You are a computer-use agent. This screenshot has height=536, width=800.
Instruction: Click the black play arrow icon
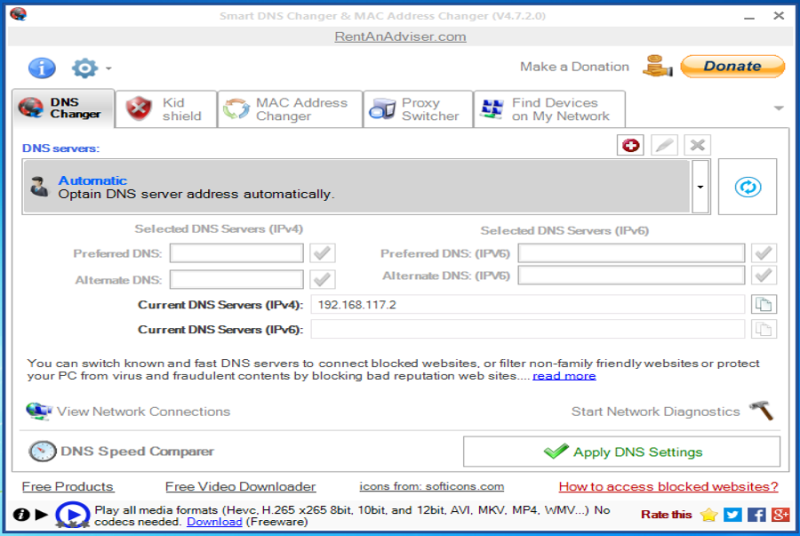[x=41, y=515]
